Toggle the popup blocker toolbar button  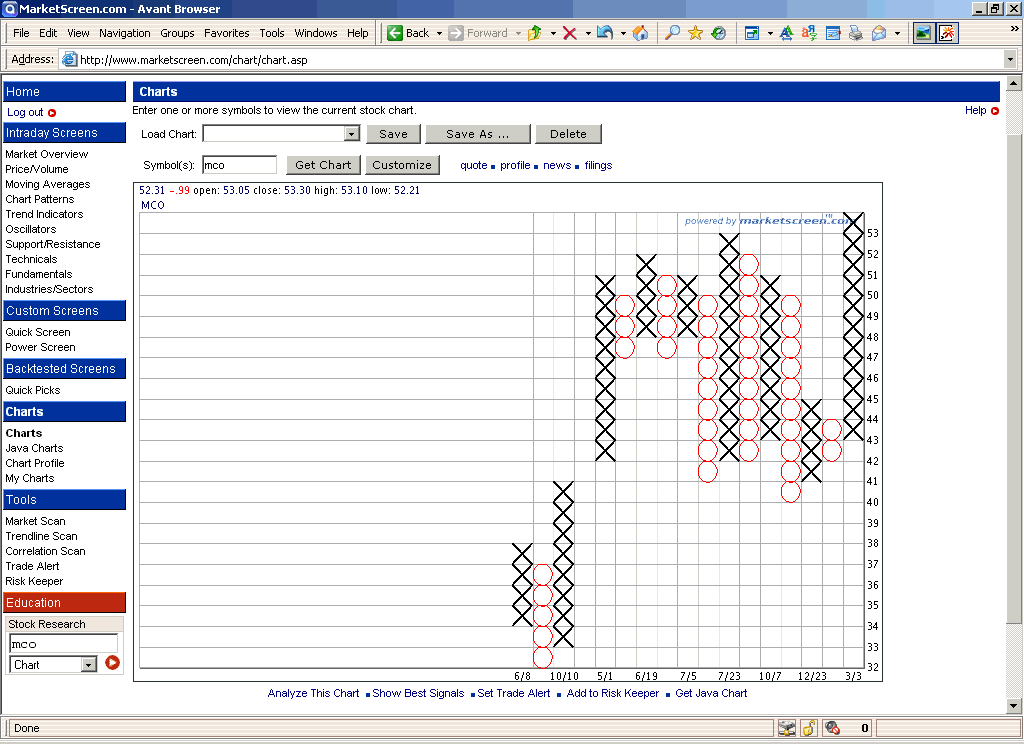pyautogui.click(x=946, y=33)
